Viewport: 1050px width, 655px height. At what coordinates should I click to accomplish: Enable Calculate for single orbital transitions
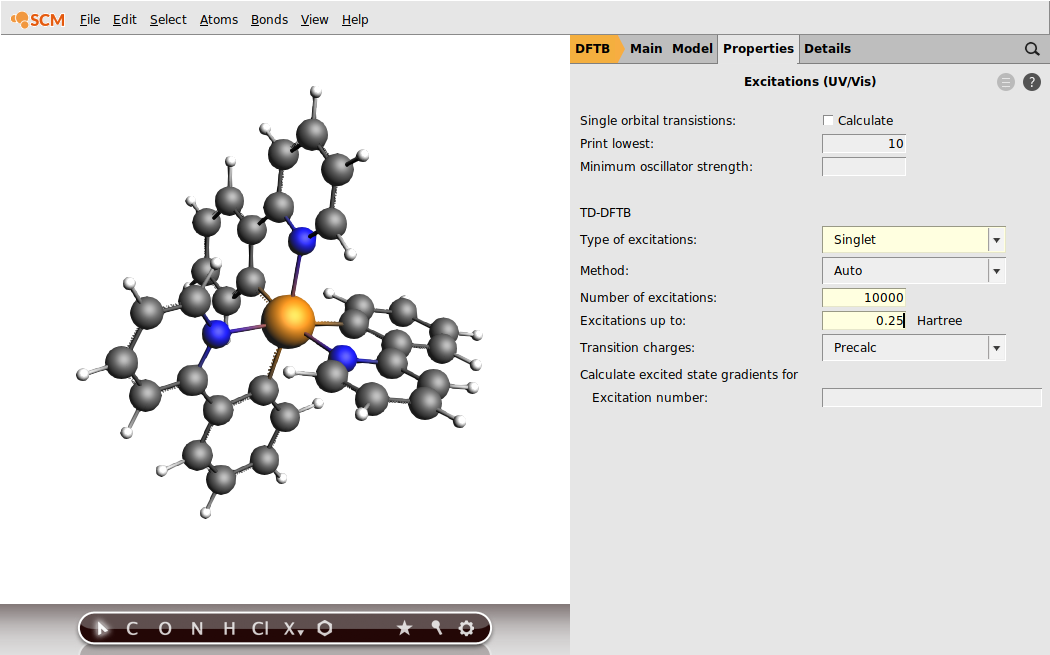pos(827,120)
